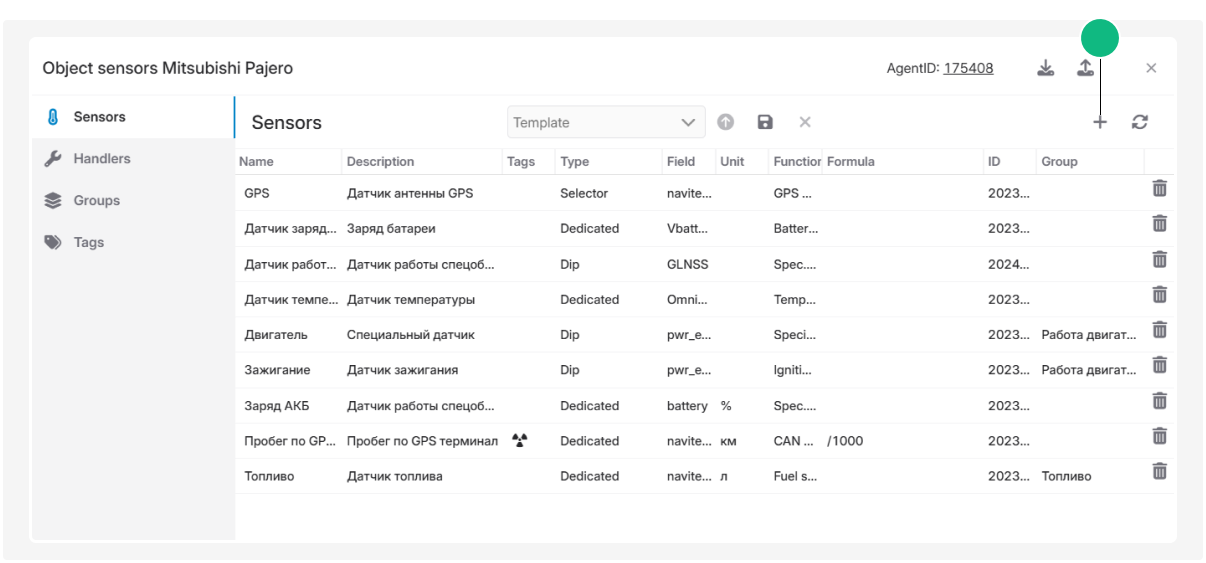This screenshot has width=1206, height=563.
Task: Open the Groups tab
Action: coord(96,201)
